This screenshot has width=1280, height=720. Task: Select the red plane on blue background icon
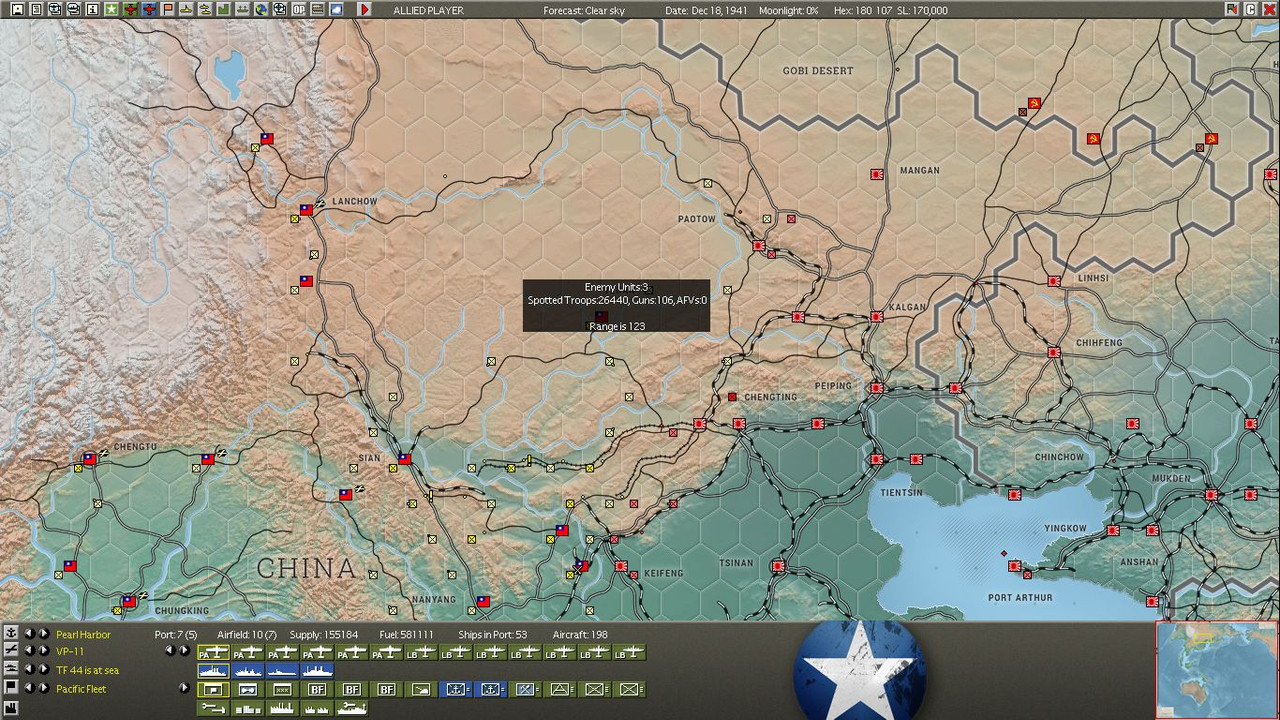(149, 9)
